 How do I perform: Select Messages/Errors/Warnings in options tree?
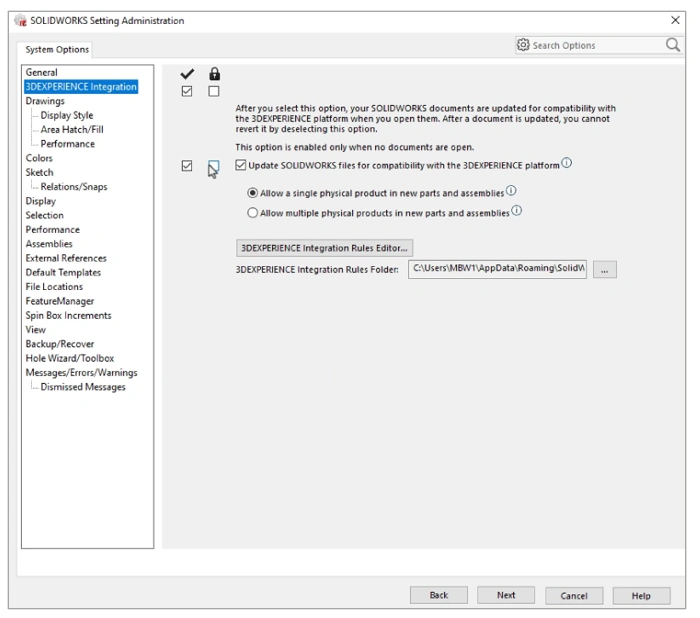pos(81,372)
